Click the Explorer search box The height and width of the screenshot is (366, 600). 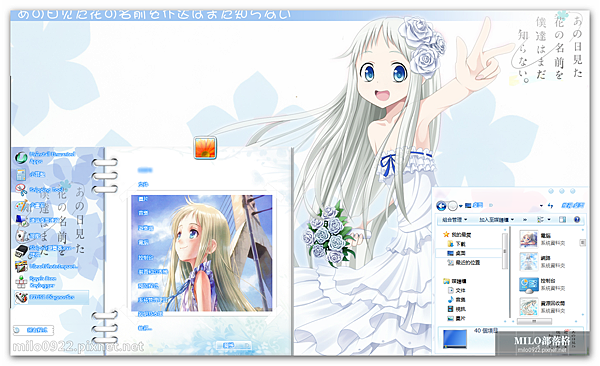[x=572, y=206]
